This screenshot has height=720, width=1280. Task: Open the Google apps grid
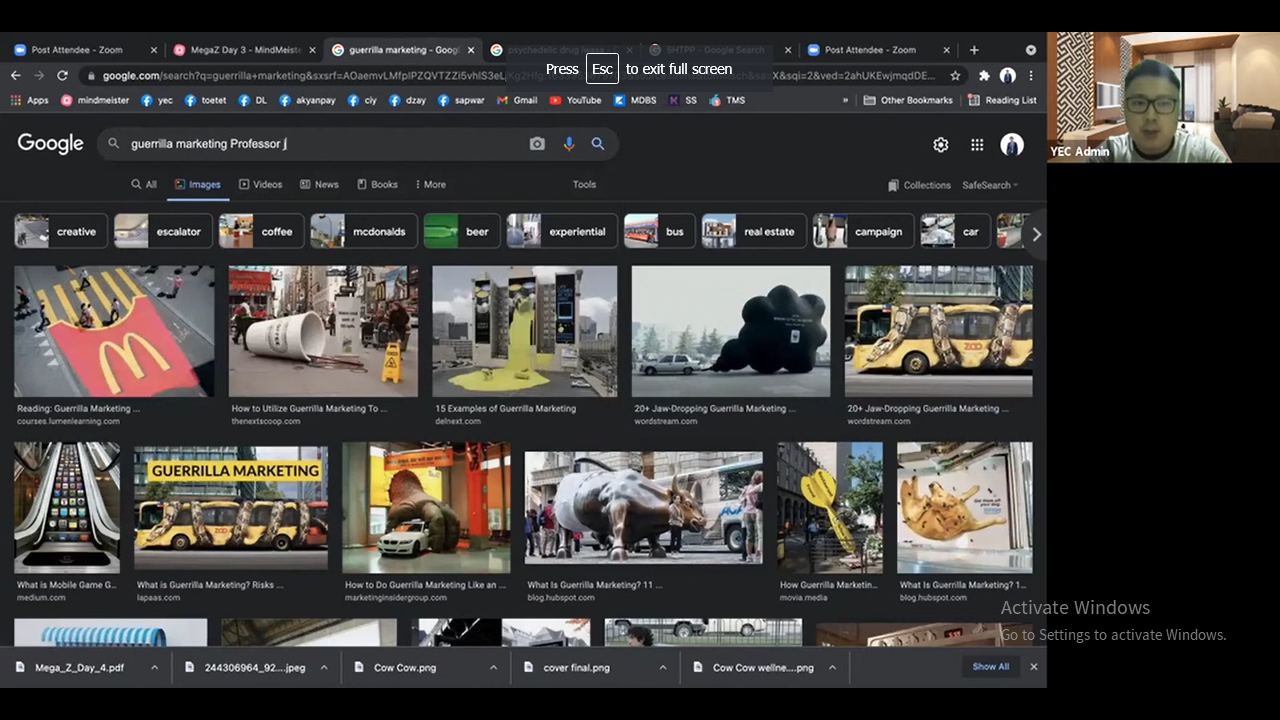tap(977, 145)
